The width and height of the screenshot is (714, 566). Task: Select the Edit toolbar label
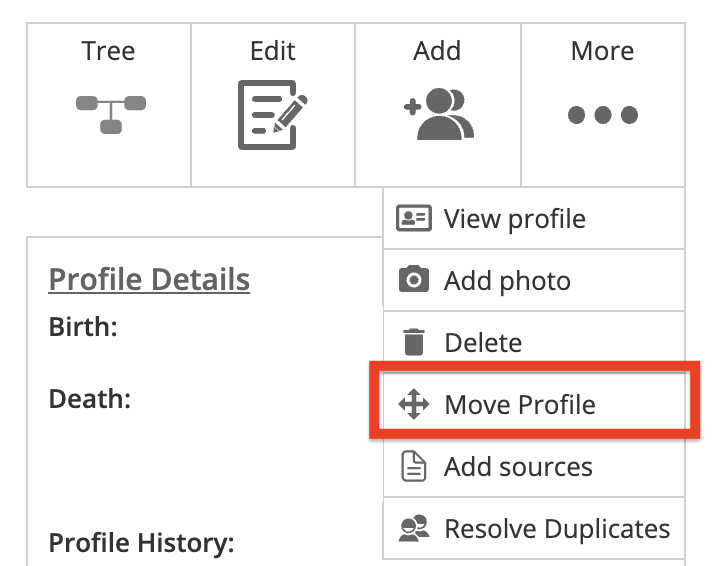point(273,50)
